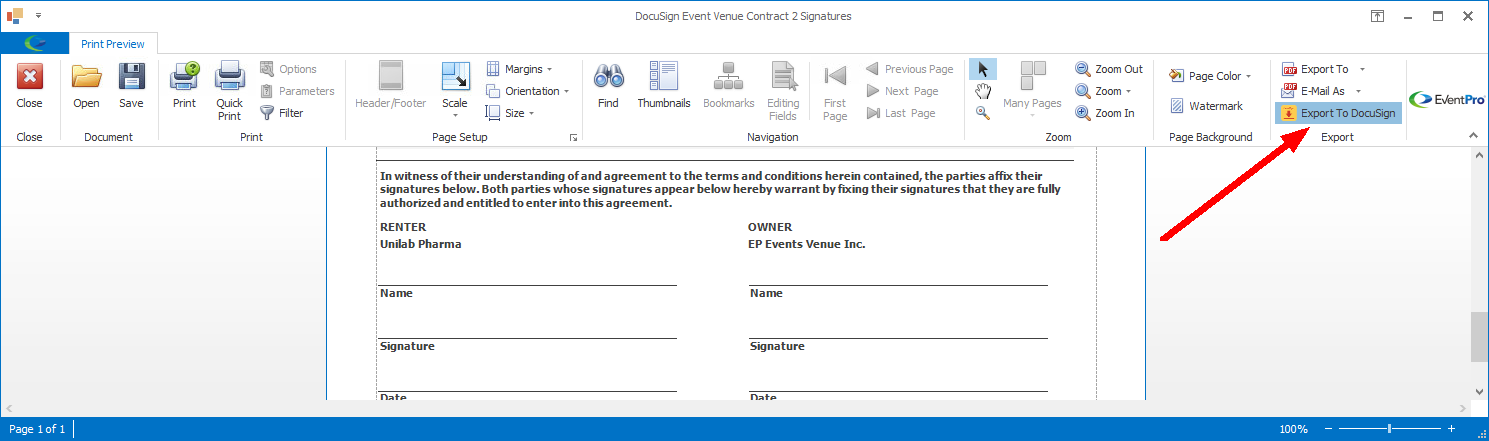Click the ribbon display options button
Screen dimensions: 1489x441
(1377, 16)
